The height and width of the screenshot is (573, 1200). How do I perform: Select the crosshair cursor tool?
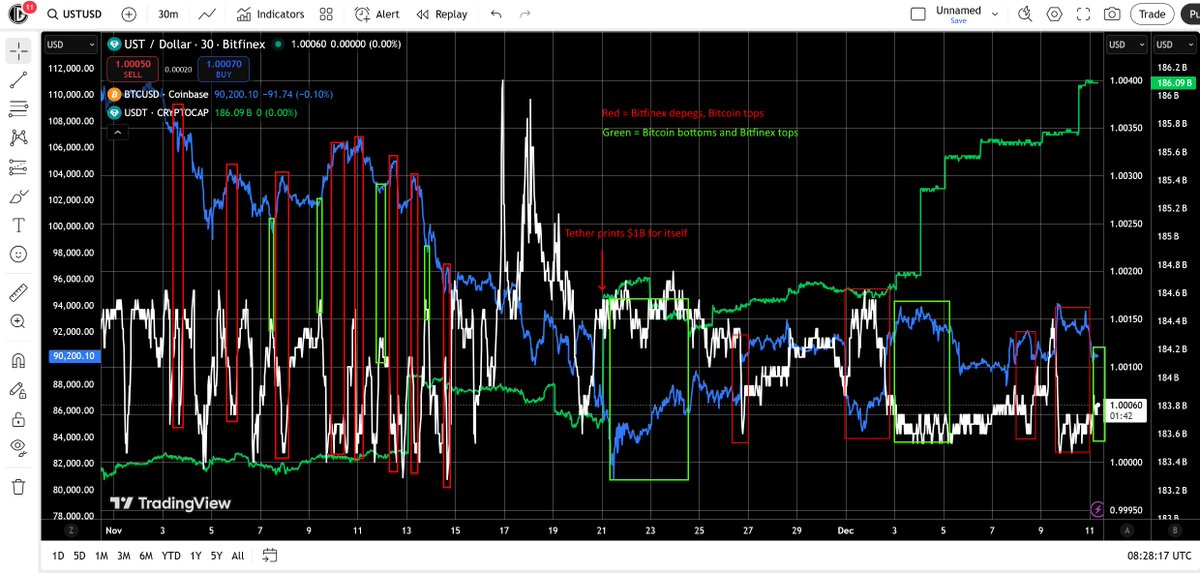pyautogui.click(x=18, y=49)
